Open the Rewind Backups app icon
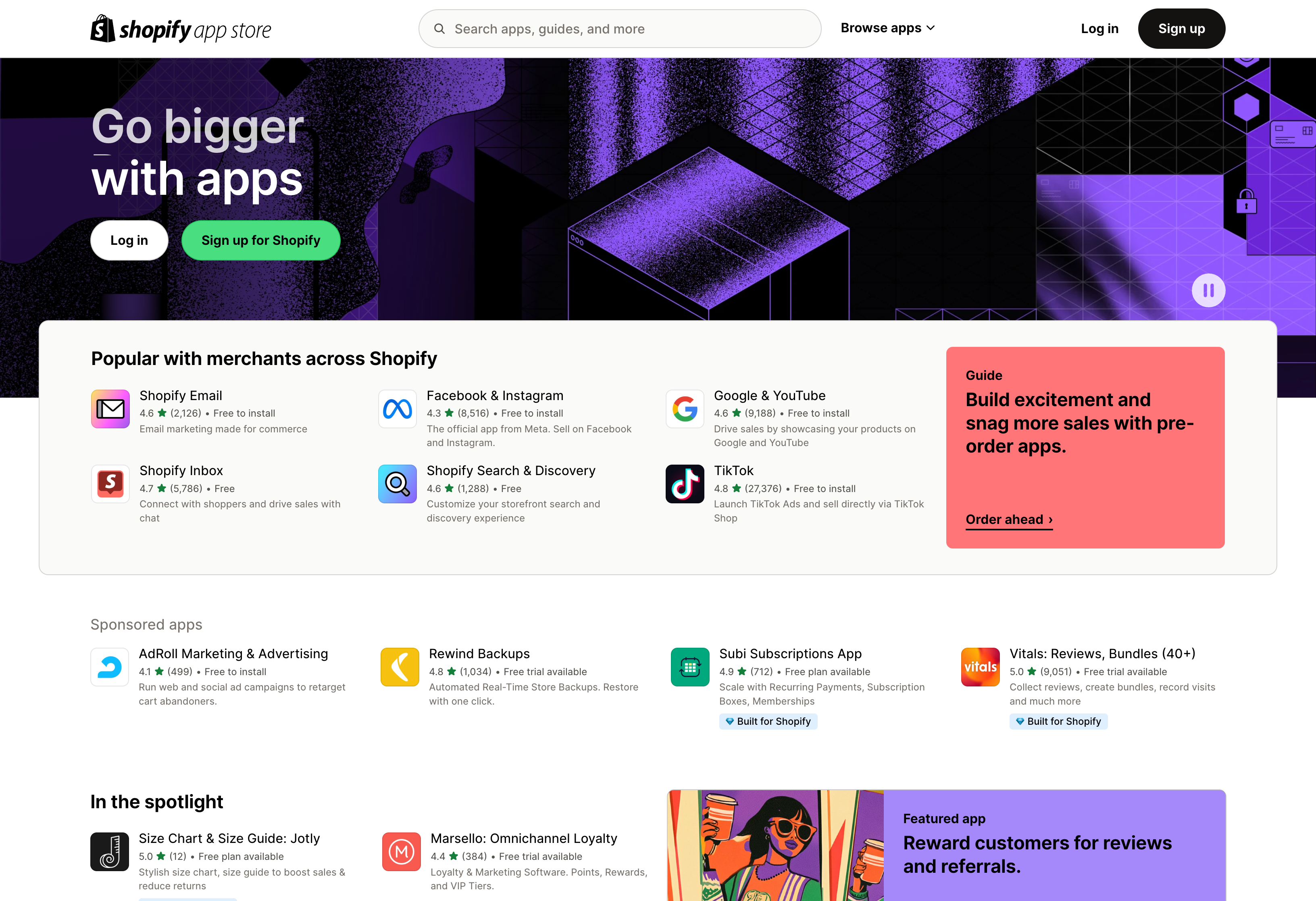Viewport: 1316px width, 901px height. (400, 667)
